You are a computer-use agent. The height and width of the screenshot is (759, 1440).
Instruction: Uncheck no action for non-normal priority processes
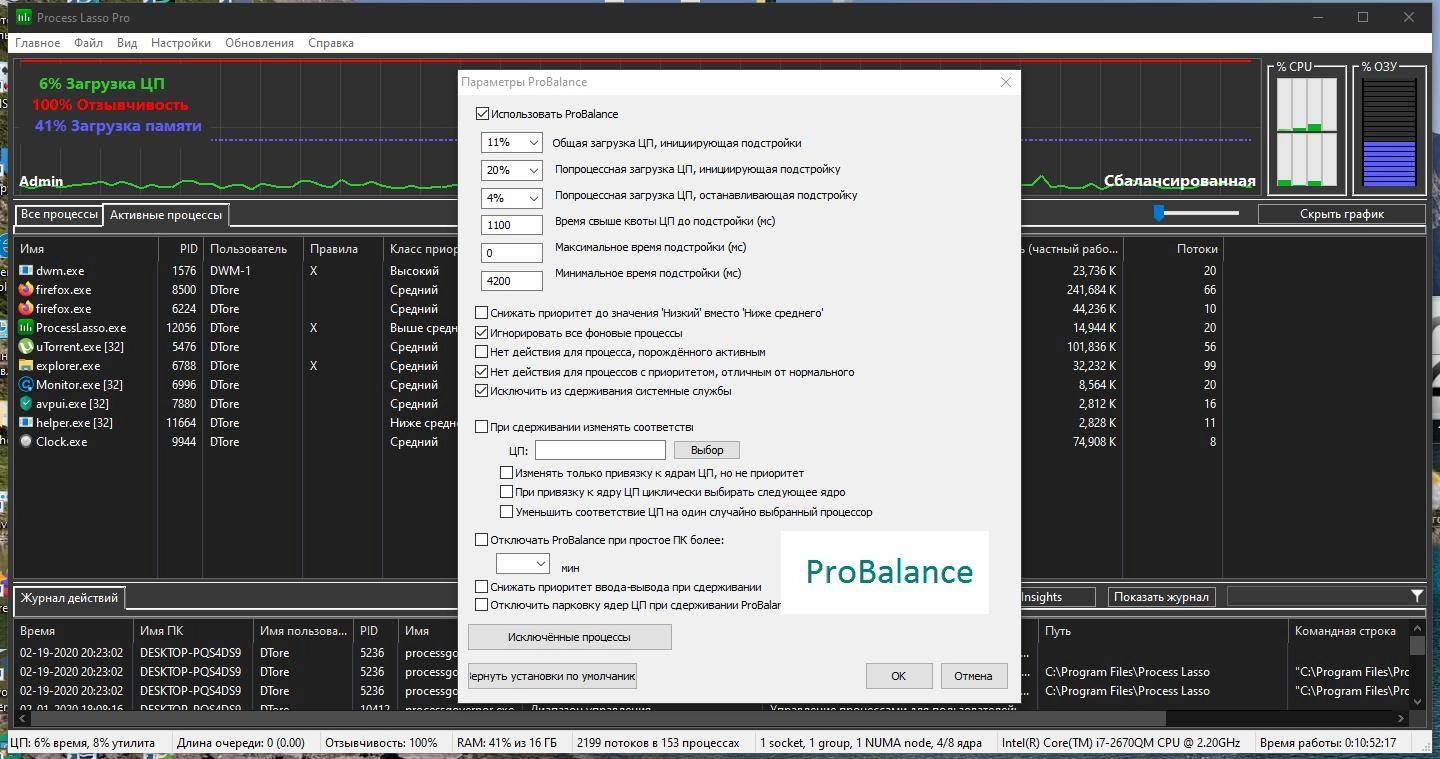(x=482, y=371)
